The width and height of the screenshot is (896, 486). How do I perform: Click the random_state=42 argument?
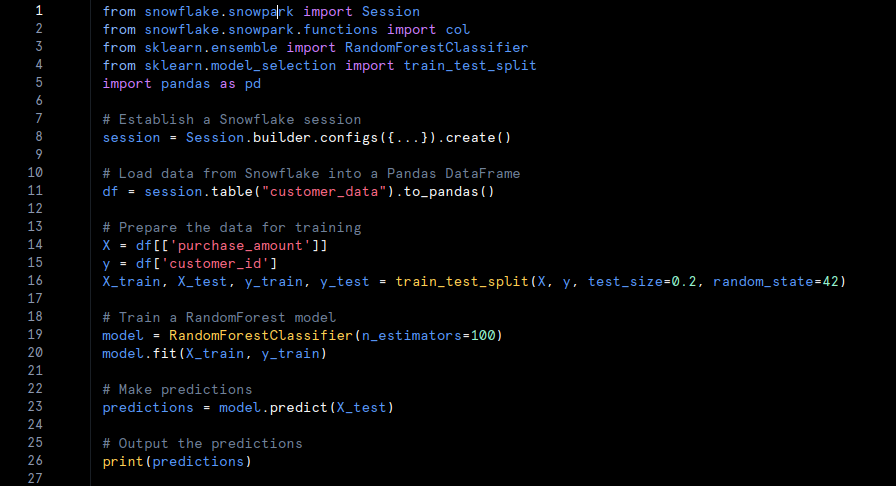(778, 281)
